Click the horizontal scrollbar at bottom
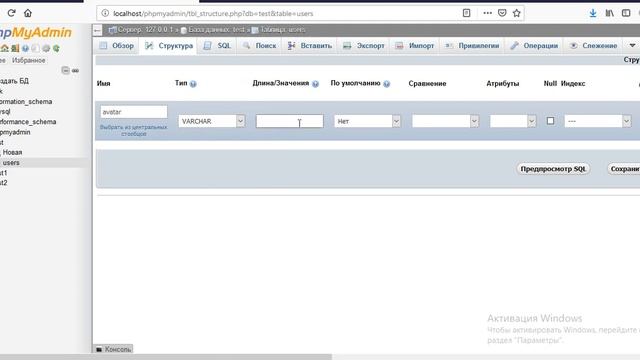This screenshot has width=640, height=360. pos(166,357)
